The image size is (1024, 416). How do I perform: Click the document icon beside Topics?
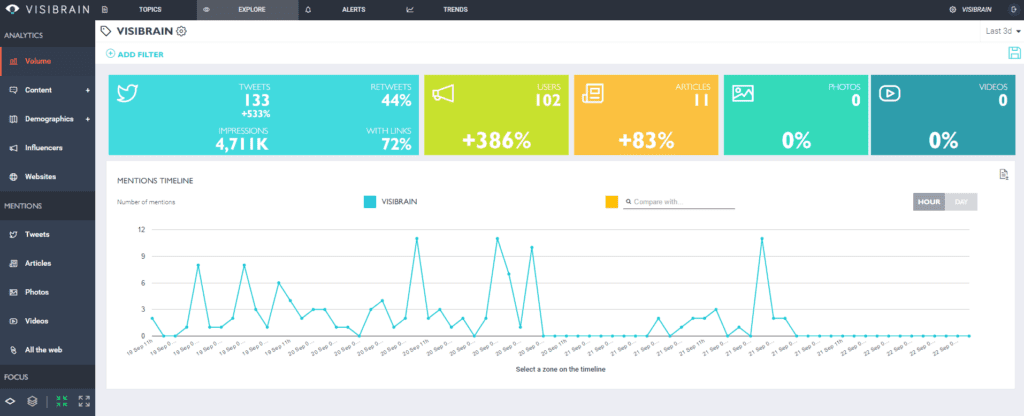(105, 10)
